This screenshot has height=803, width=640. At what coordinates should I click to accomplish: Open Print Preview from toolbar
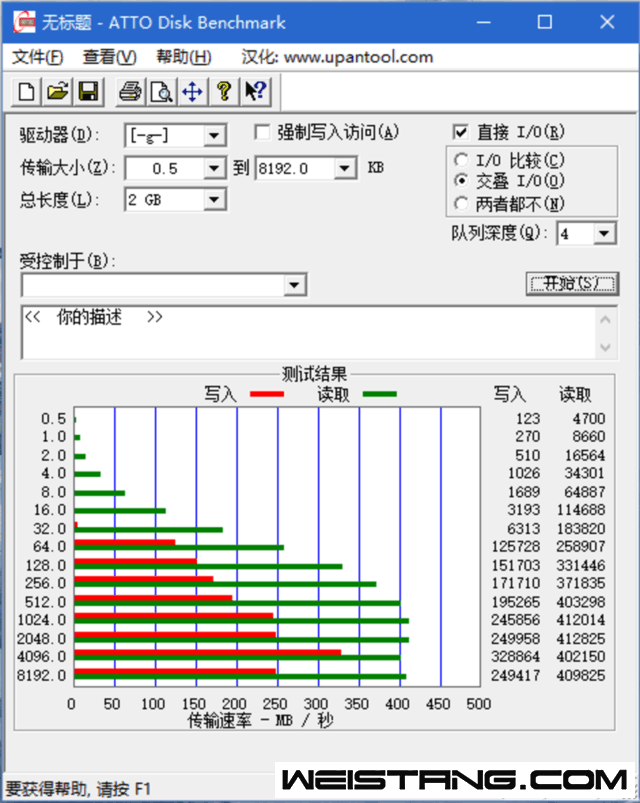[x=160, y=93]
